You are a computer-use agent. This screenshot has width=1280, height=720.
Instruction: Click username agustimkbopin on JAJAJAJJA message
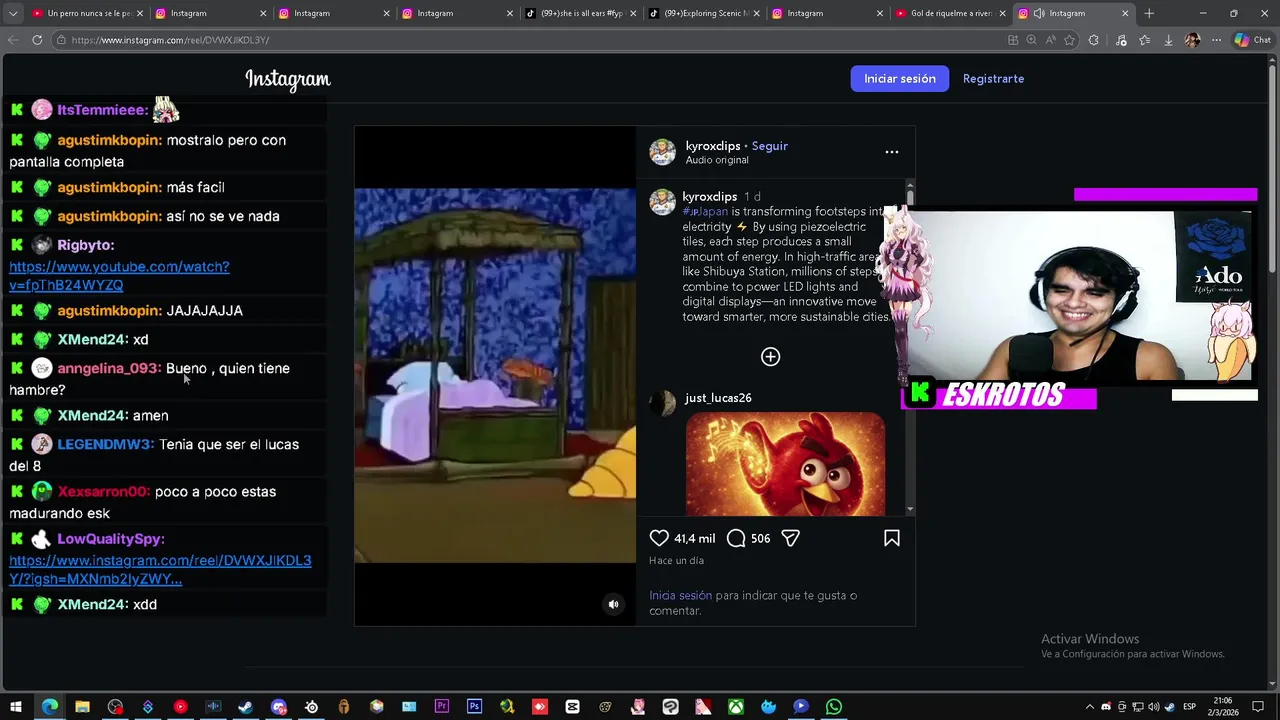tap(109, 311)
